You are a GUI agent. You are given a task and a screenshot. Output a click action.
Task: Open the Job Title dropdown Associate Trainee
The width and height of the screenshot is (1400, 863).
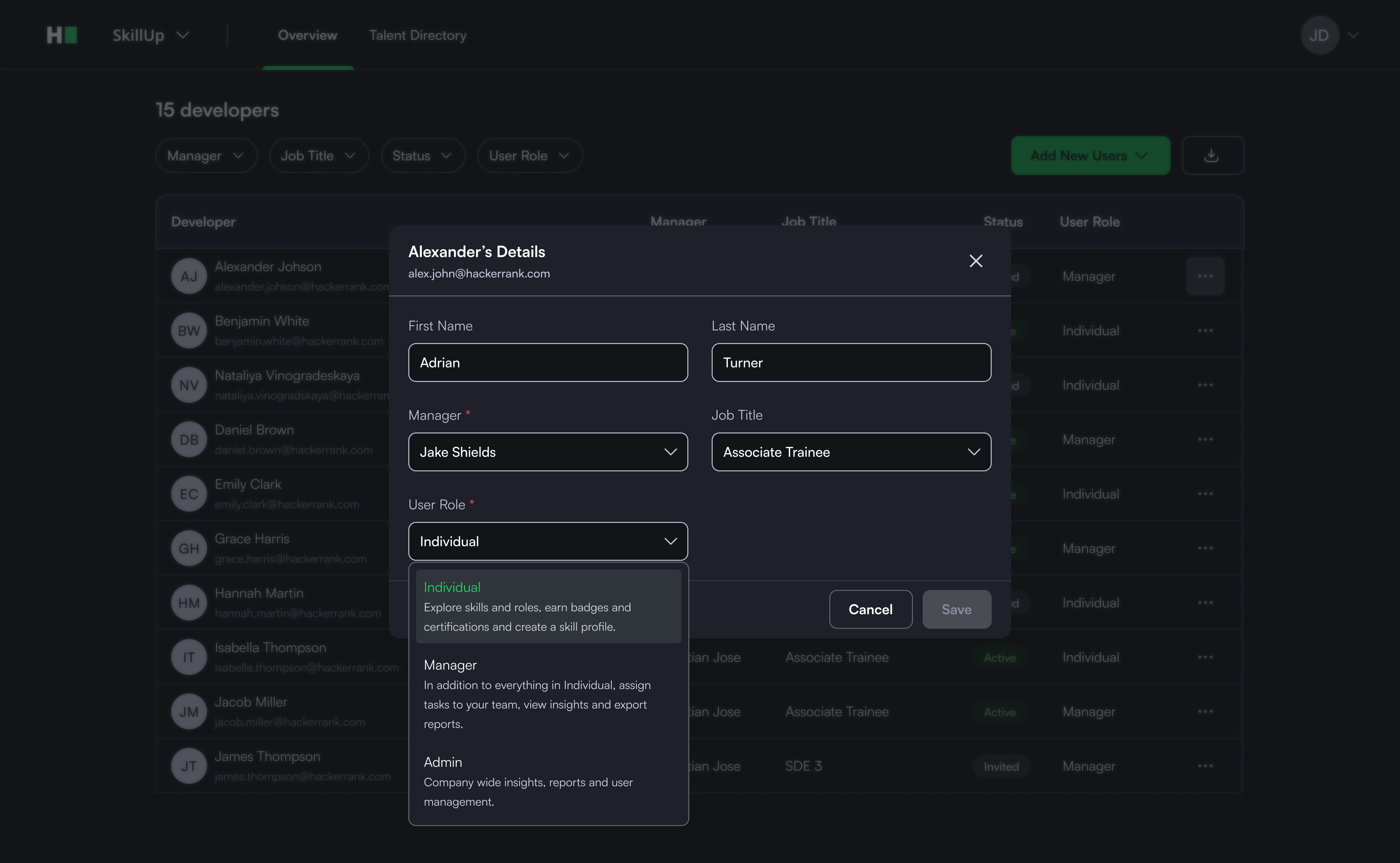pyautogui.click(x=851, y=452)
